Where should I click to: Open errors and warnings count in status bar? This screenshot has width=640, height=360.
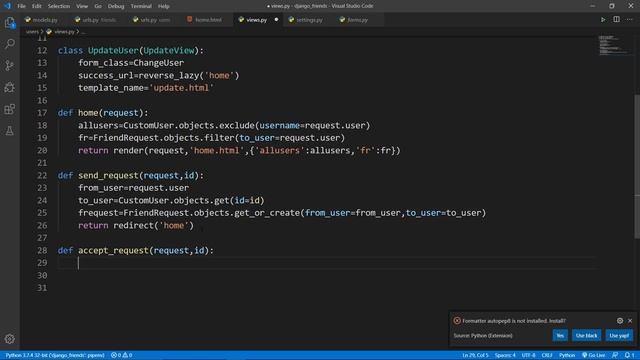tap(122, 355)
